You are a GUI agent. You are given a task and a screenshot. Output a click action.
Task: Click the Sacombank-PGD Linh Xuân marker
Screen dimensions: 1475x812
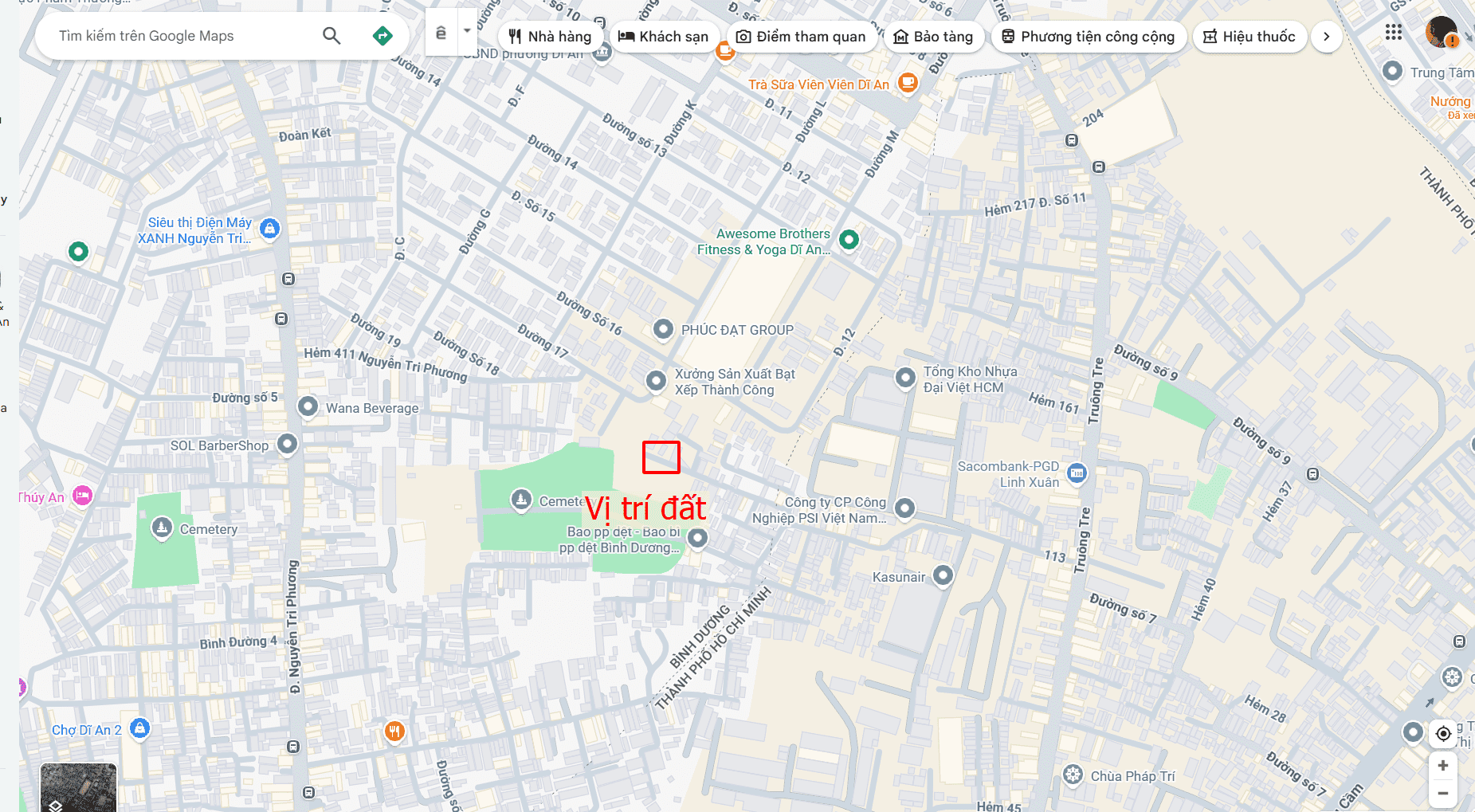(1077, 473)
